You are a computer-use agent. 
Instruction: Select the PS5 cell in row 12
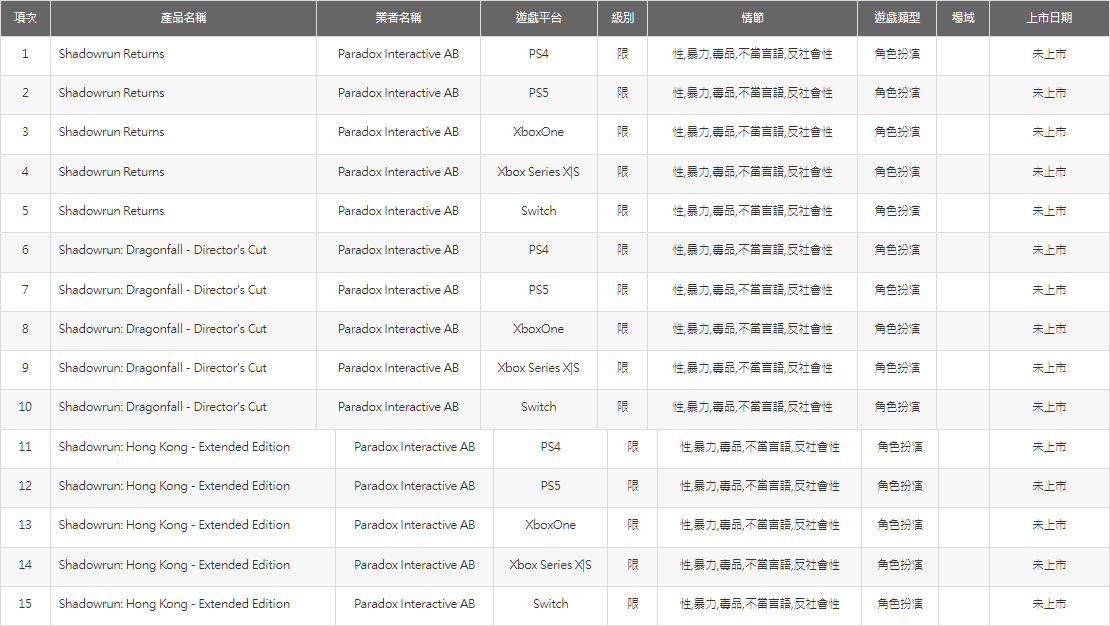pyautogui.click(x=550, y=486)
